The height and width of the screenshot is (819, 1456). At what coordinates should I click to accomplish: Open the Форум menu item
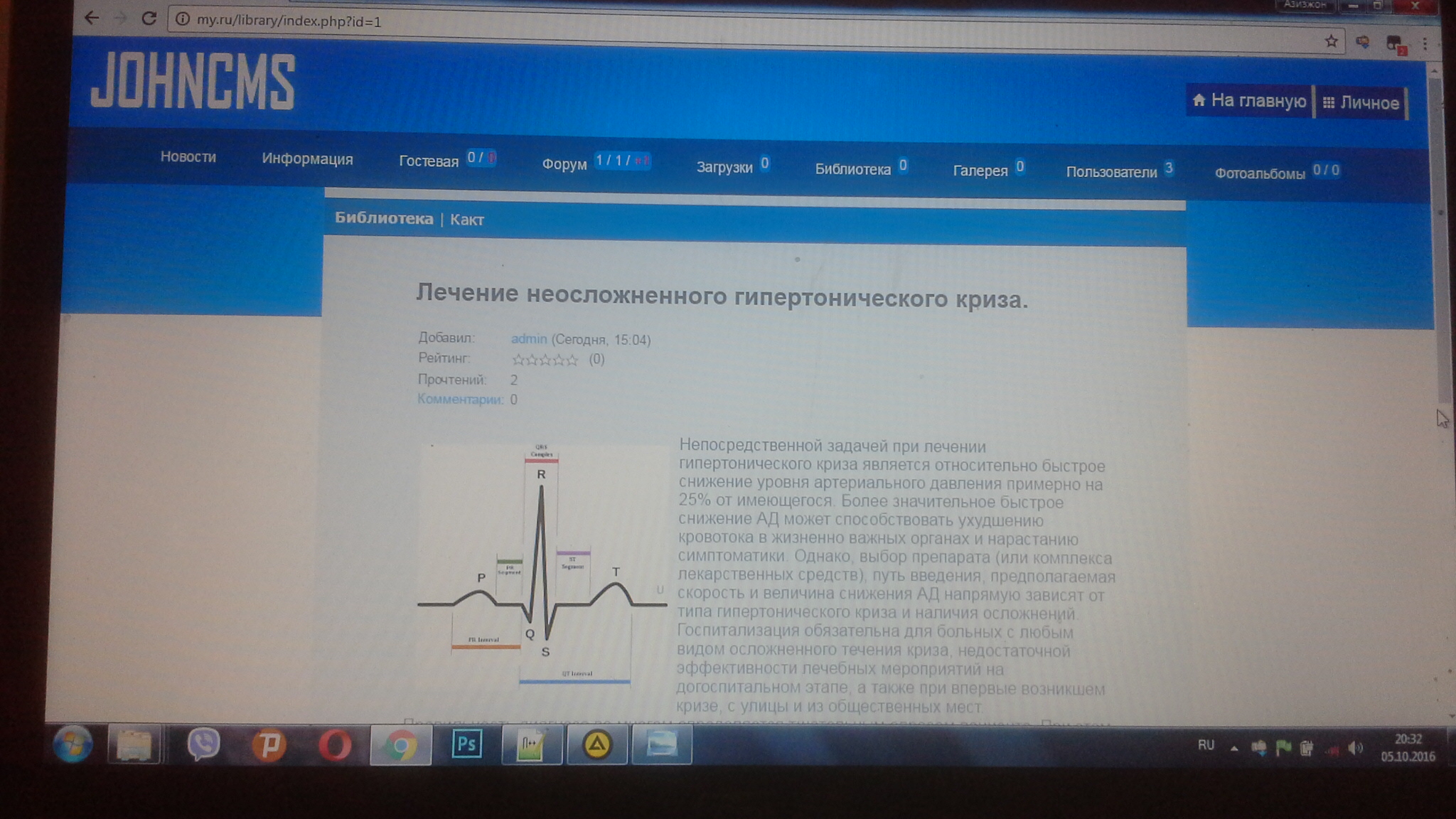point(564,164)
